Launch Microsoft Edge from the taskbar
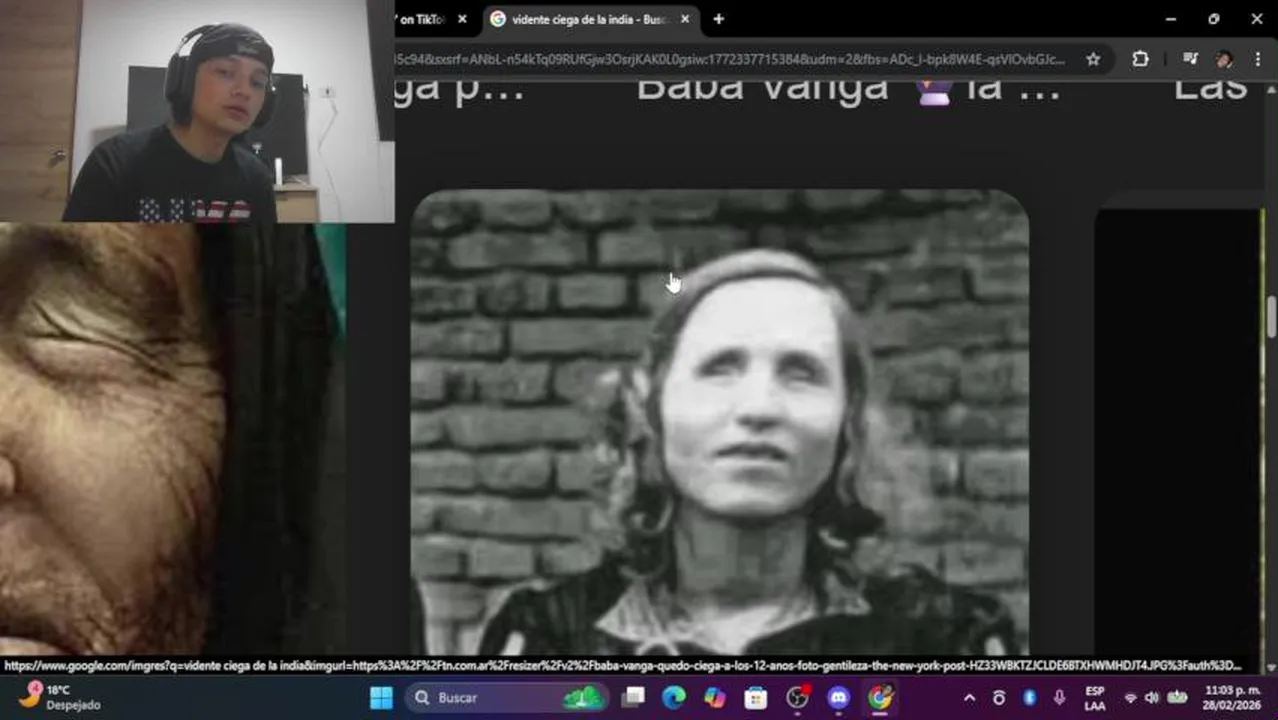This screenshot has height=720, width=1278. coord(674,697)
